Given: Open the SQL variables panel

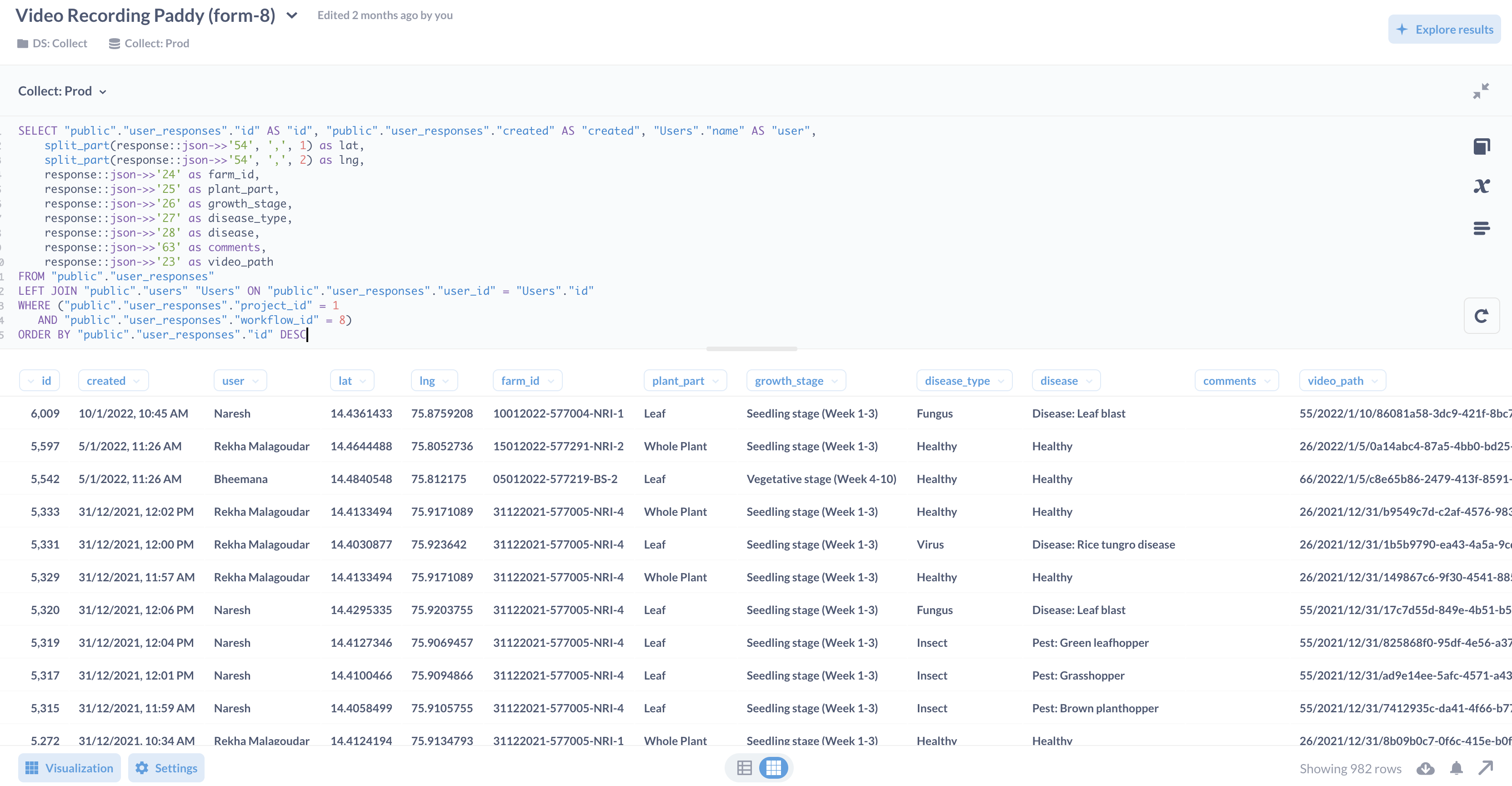Looking at the screenshot, I should click(x=1482, y=186).
